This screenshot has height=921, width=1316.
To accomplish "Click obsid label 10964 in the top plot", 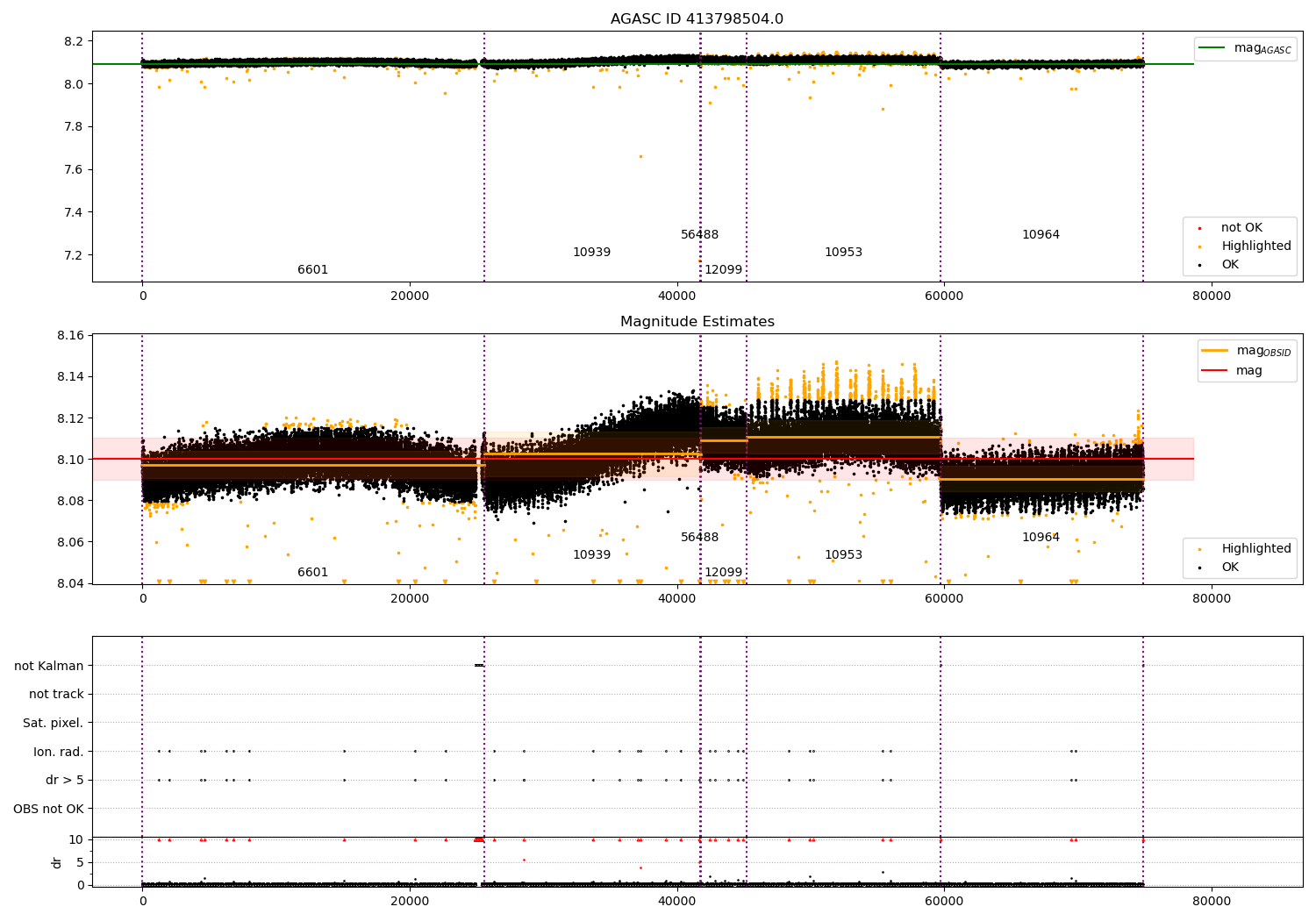I will (1041, 235).
